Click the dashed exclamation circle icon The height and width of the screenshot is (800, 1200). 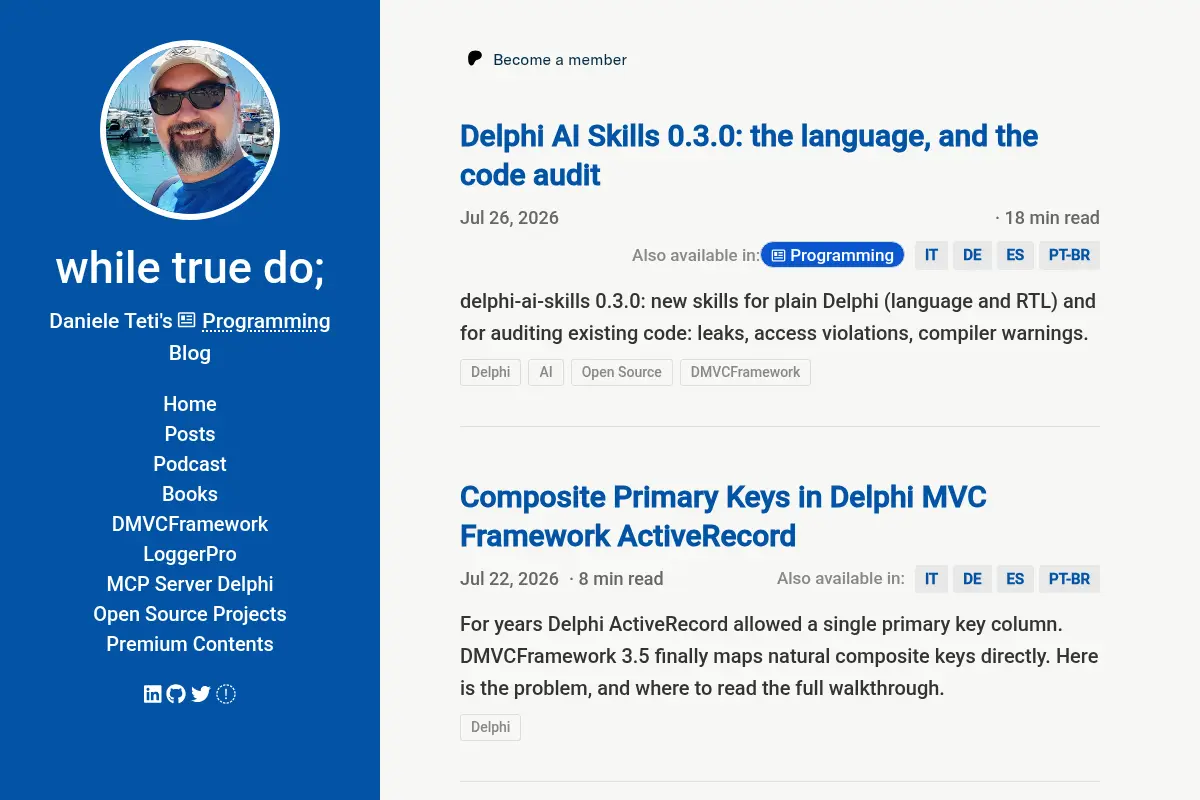tap(226, 694)
